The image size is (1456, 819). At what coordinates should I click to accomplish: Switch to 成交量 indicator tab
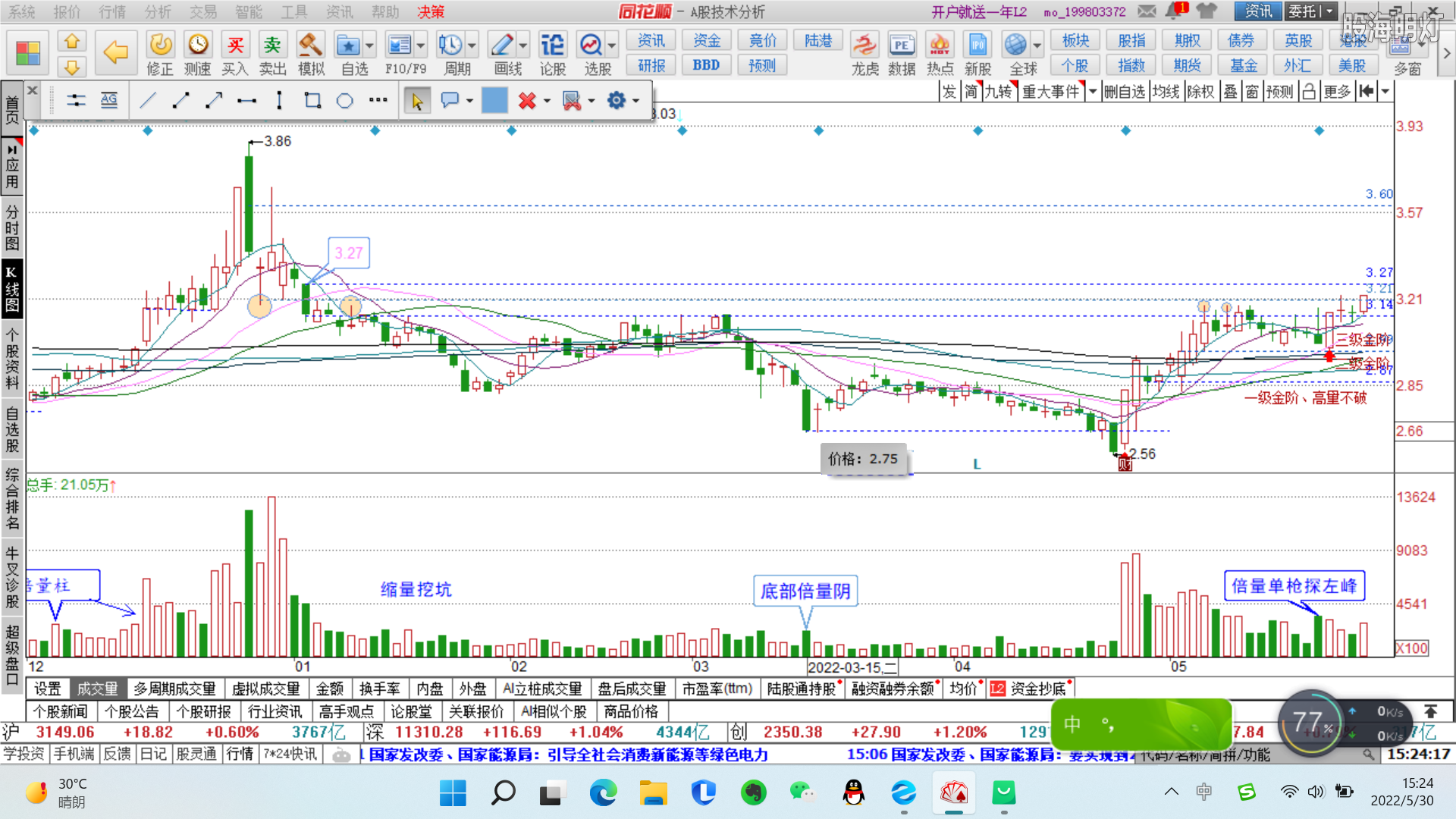[98, 689]
